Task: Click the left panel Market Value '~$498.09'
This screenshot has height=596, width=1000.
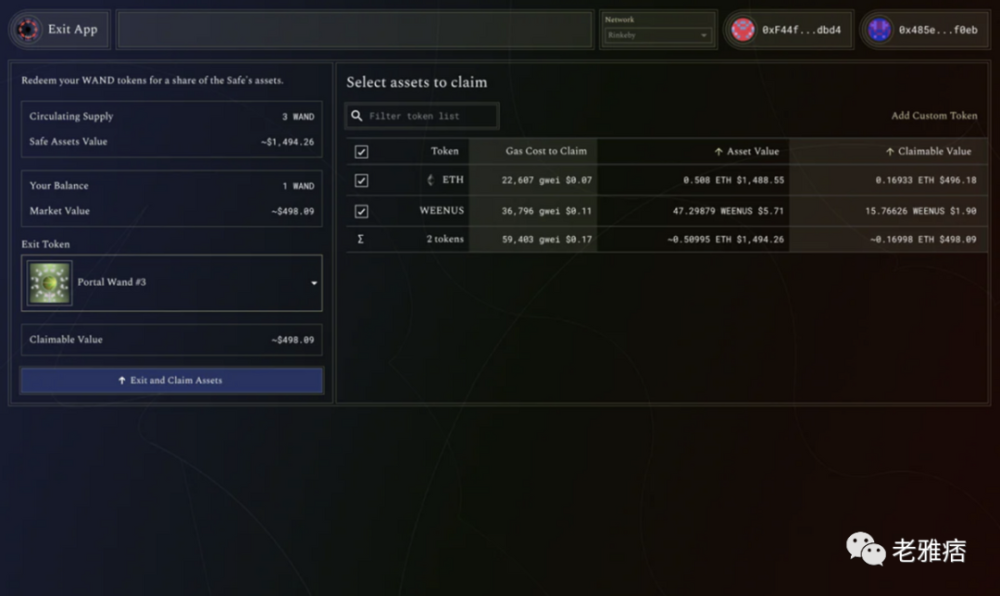Action: point(292,211)
